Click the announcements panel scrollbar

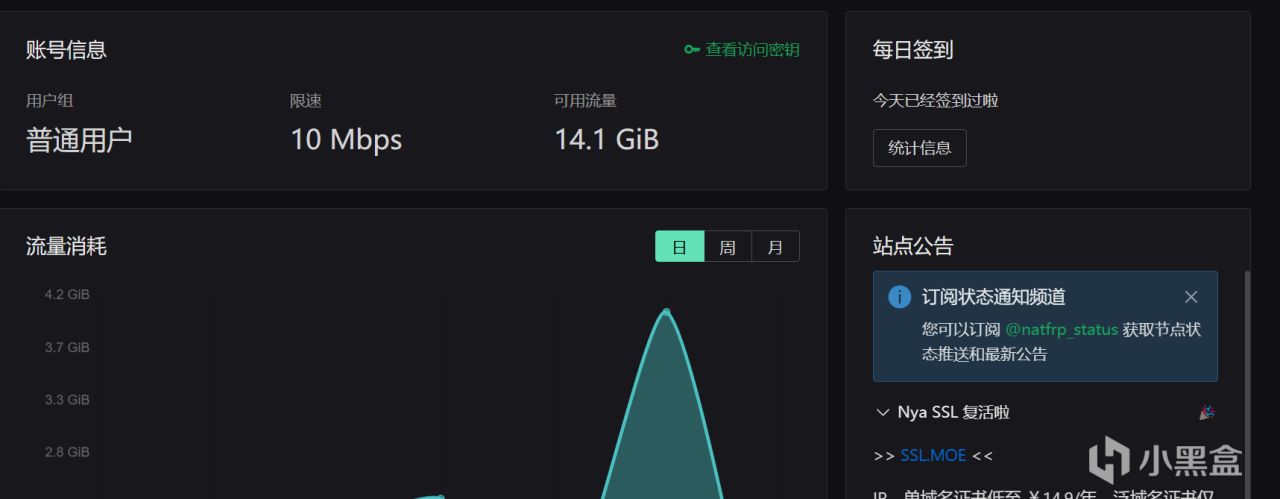pos(1246,385)
